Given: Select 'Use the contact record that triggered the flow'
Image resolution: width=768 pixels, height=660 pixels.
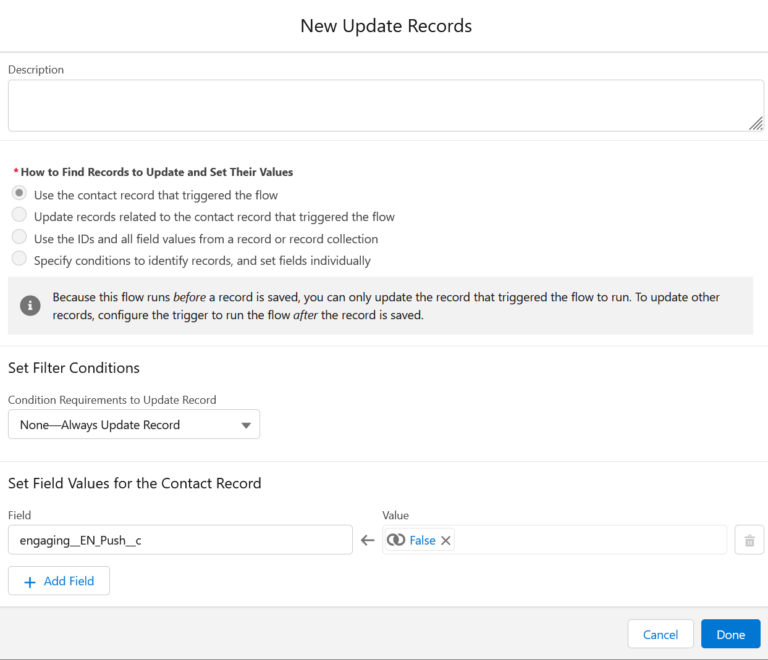Looking at the screenshot, I should [x=19, y=195].
